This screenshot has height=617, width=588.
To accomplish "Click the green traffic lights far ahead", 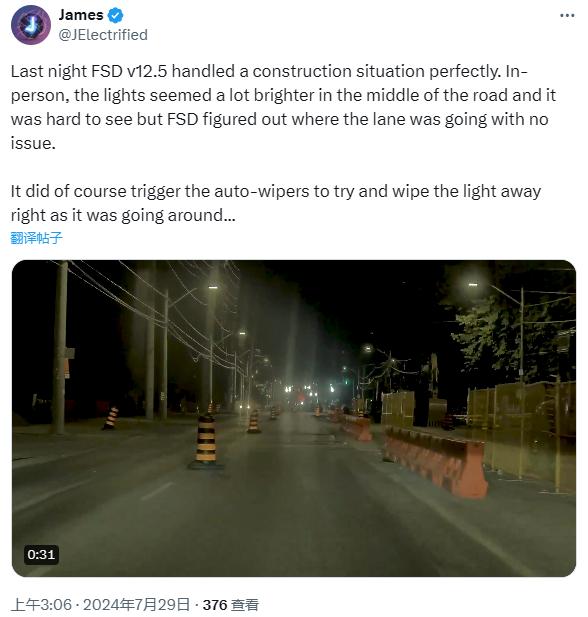I will coord(299,390).
